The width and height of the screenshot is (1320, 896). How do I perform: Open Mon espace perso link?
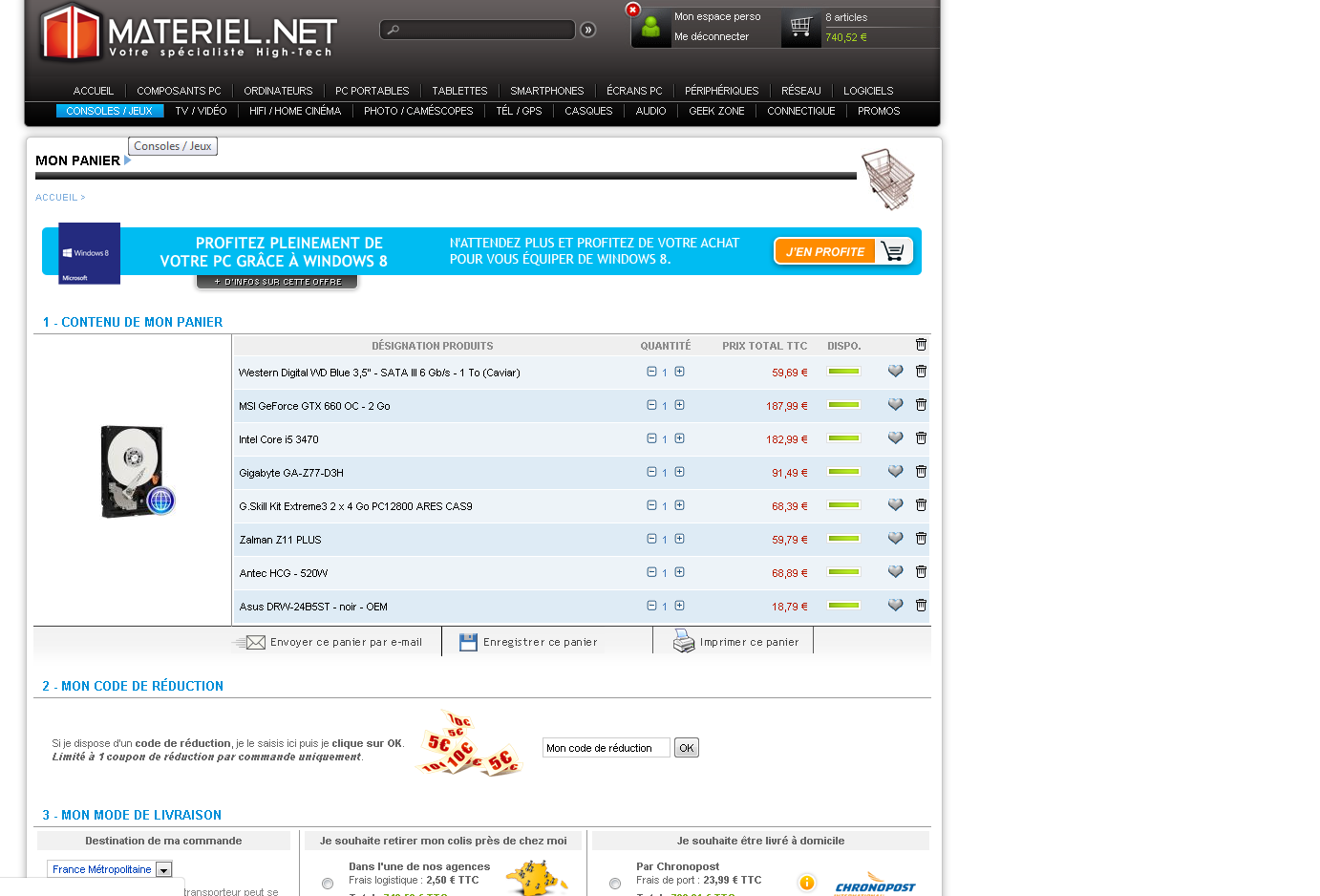pyautogui.click(x=717, y=16)
